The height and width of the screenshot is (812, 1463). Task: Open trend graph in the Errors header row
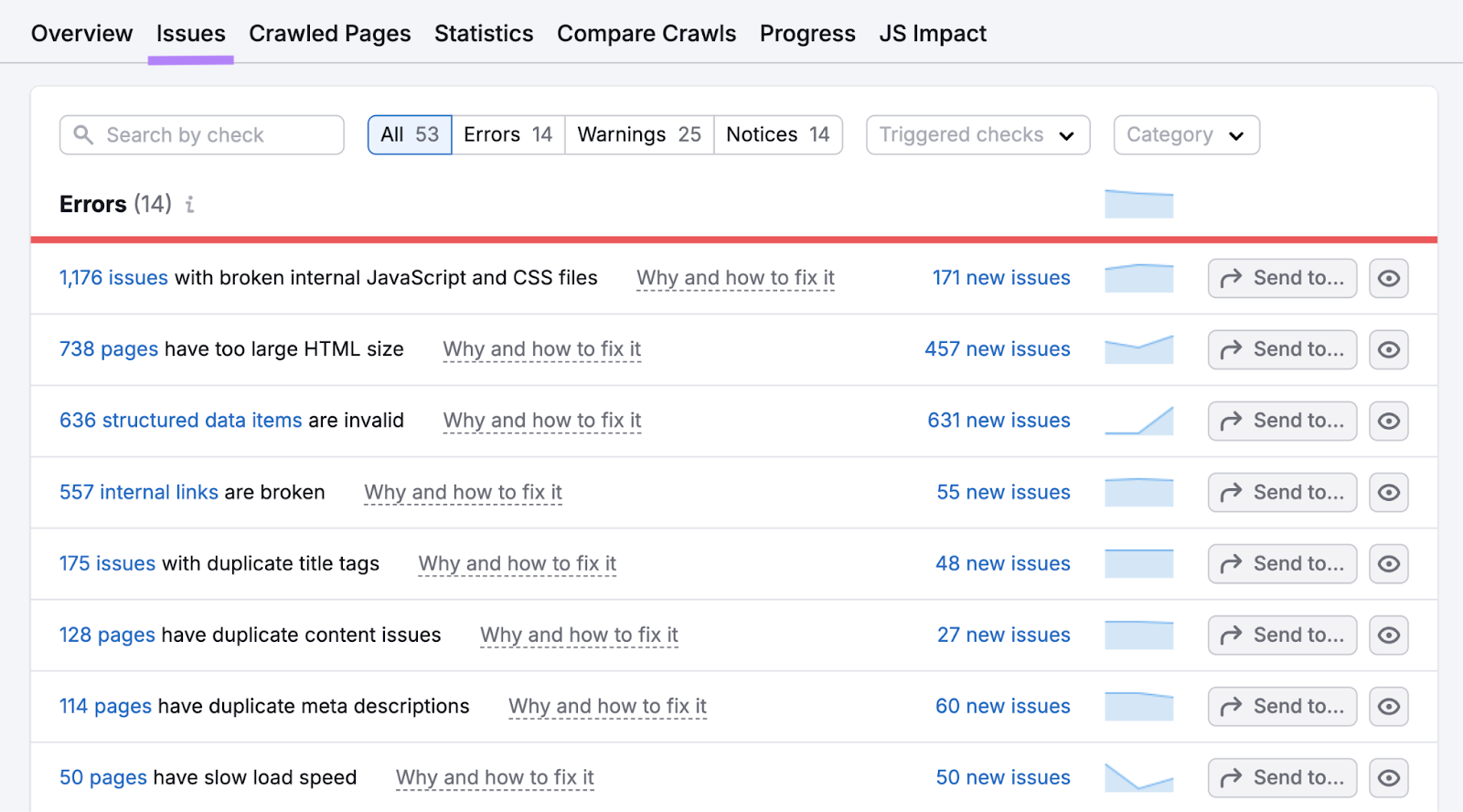[1138, 204]
